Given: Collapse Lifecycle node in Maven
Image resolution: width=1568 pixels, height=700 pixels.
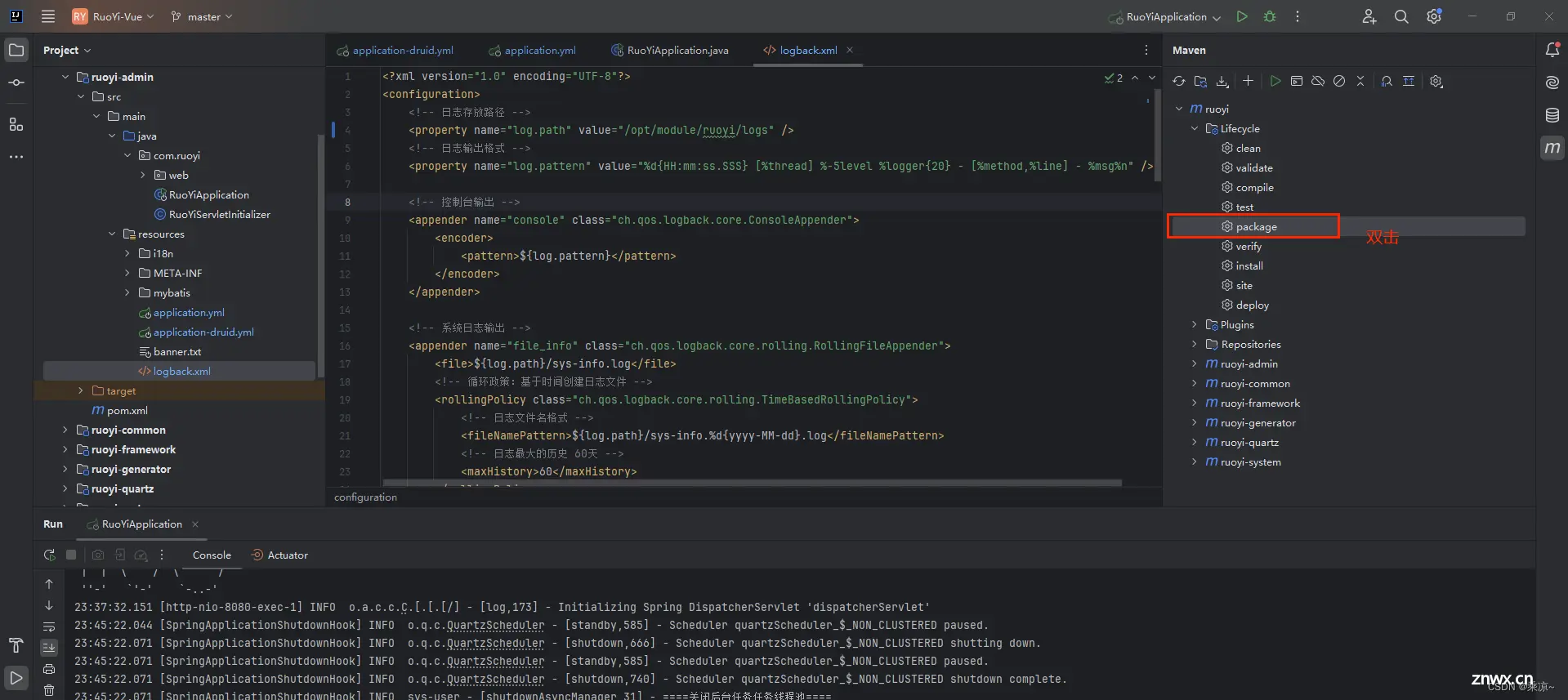Looking at the screenshot, I should [1195, 128].
